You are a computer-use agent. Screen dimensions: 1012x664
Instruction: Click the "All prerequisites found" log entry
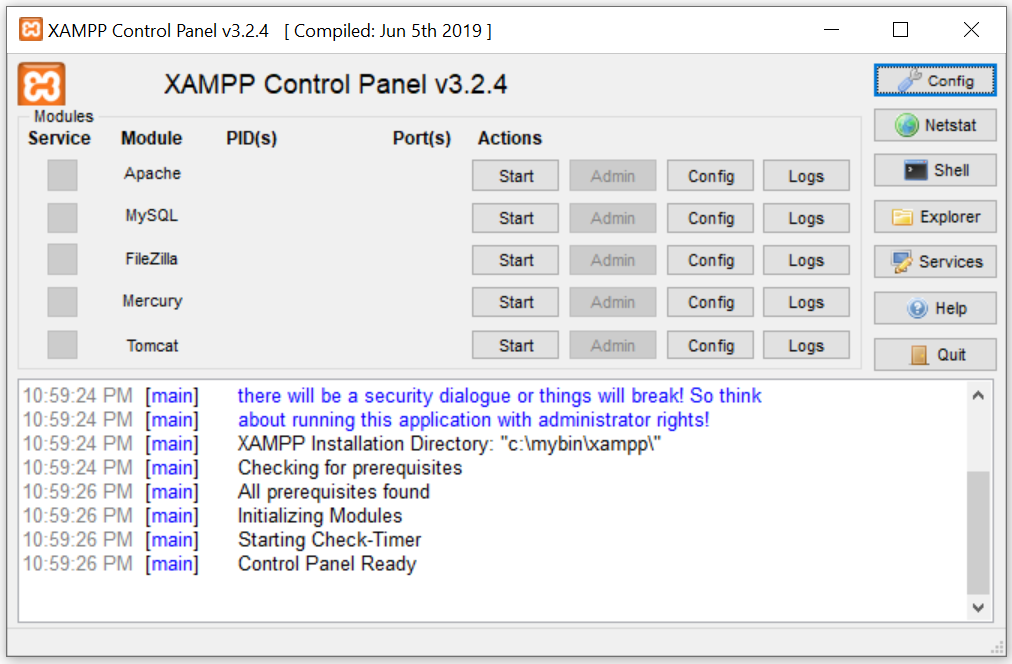pos(333,492)
